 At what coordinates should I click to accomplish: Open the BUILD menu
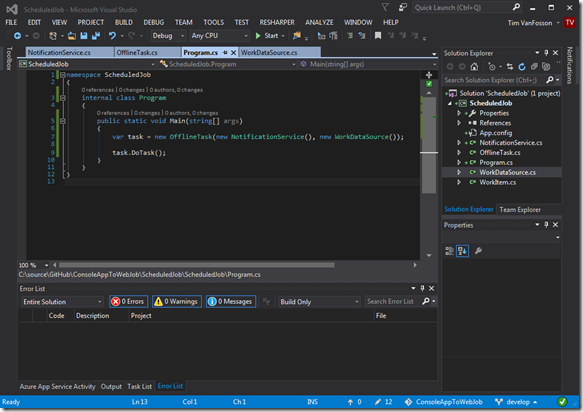124,22
